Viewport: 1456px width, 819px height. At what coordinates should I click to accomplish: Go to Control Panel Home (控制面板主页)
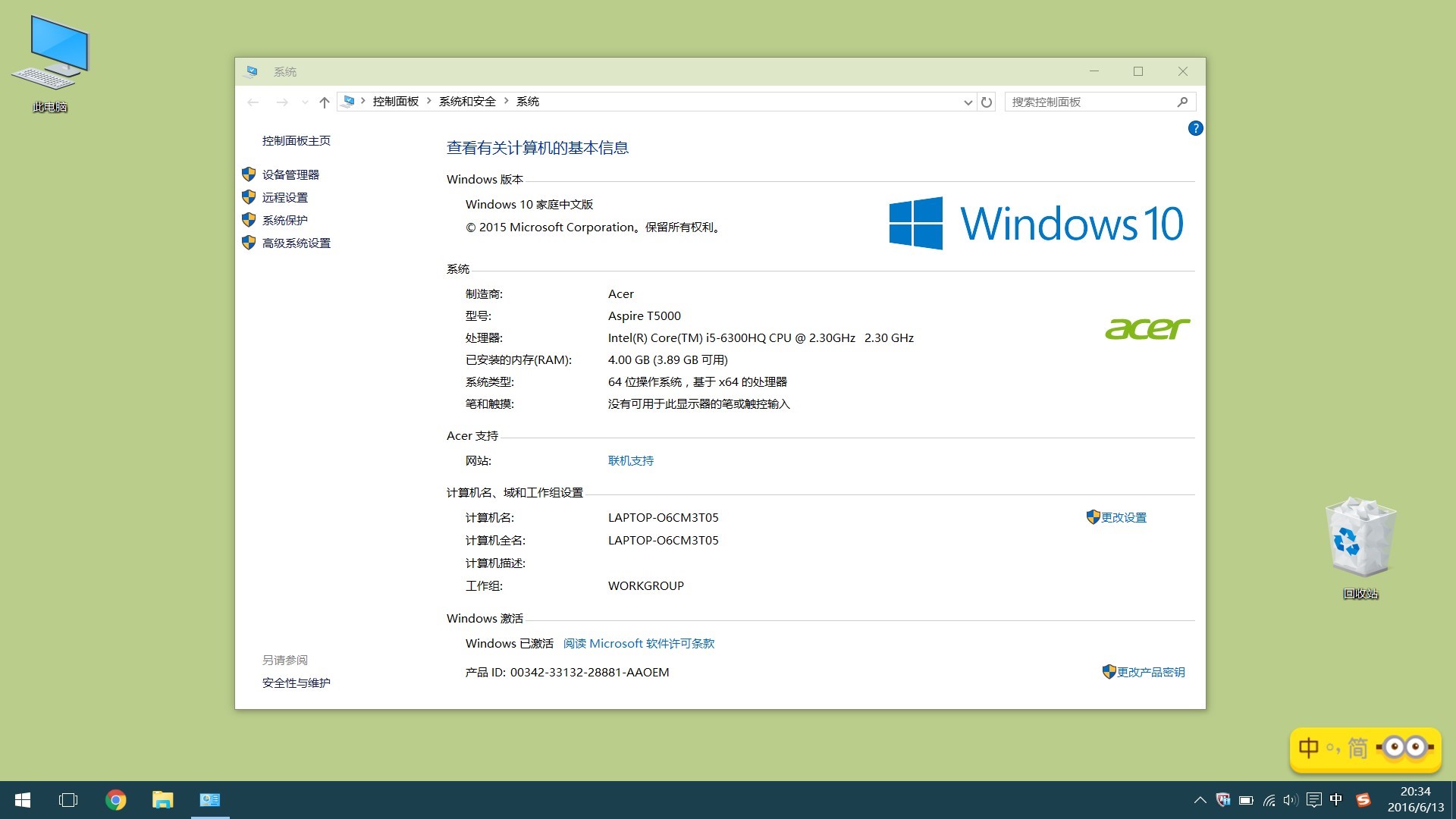coord(297,140)
